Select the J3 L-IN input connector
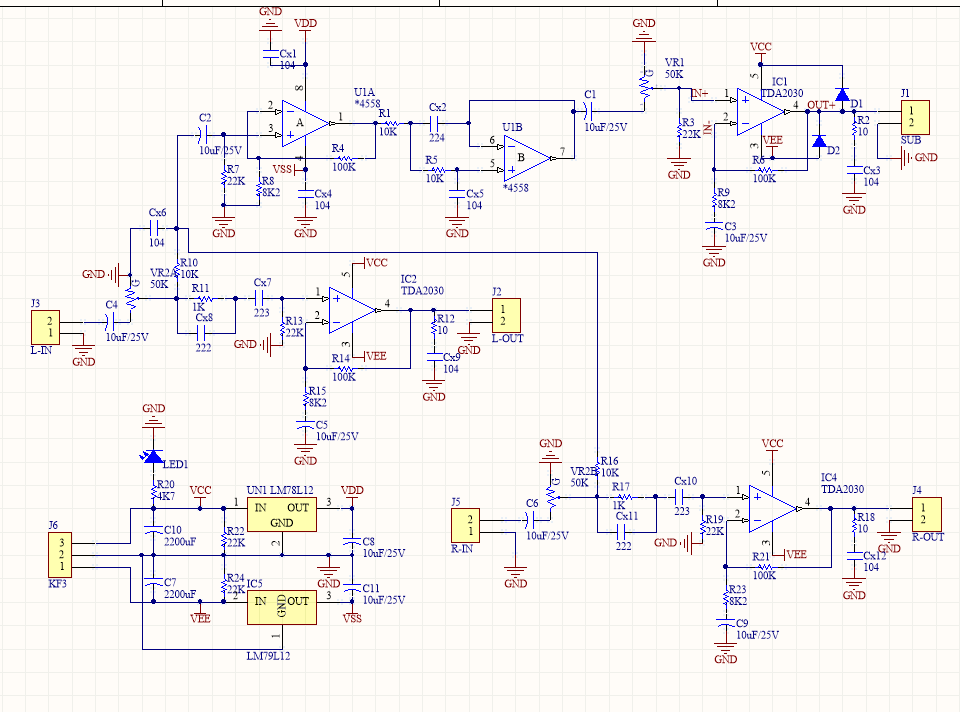The height and width of the screenshot is (712, 960). 45,326
